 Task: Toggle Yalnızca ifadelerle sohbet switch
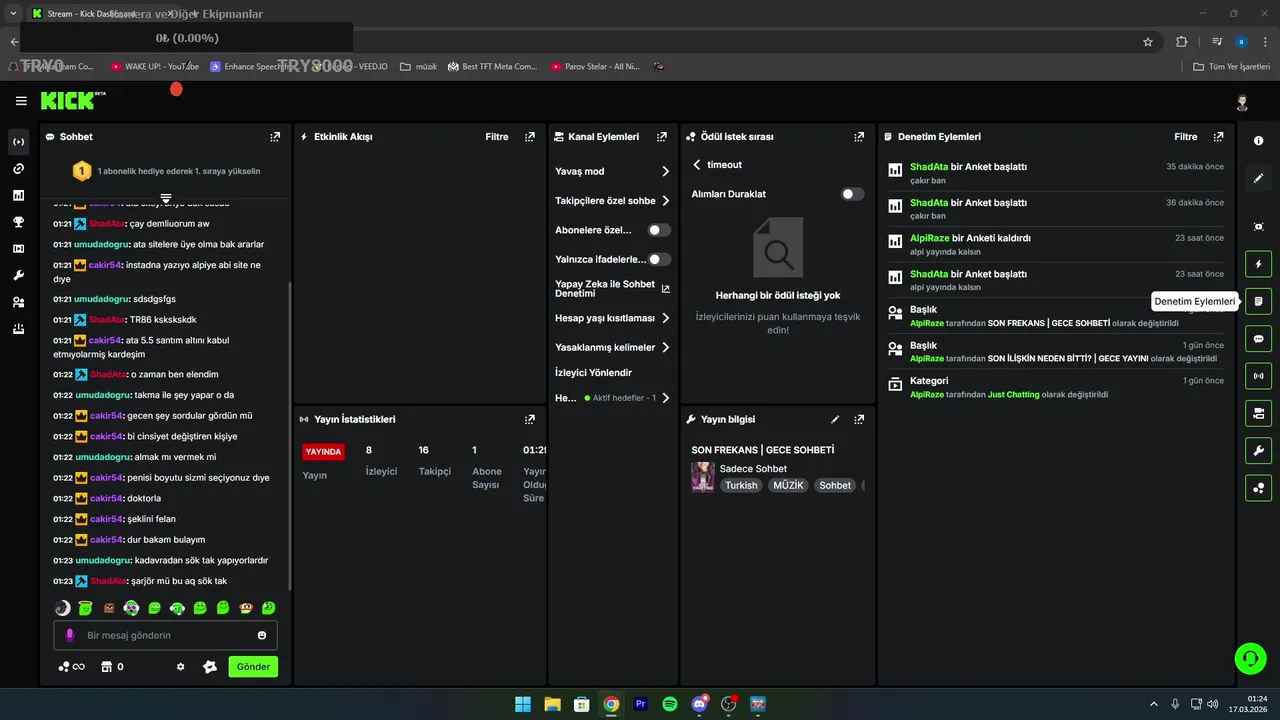click(659, 259)
